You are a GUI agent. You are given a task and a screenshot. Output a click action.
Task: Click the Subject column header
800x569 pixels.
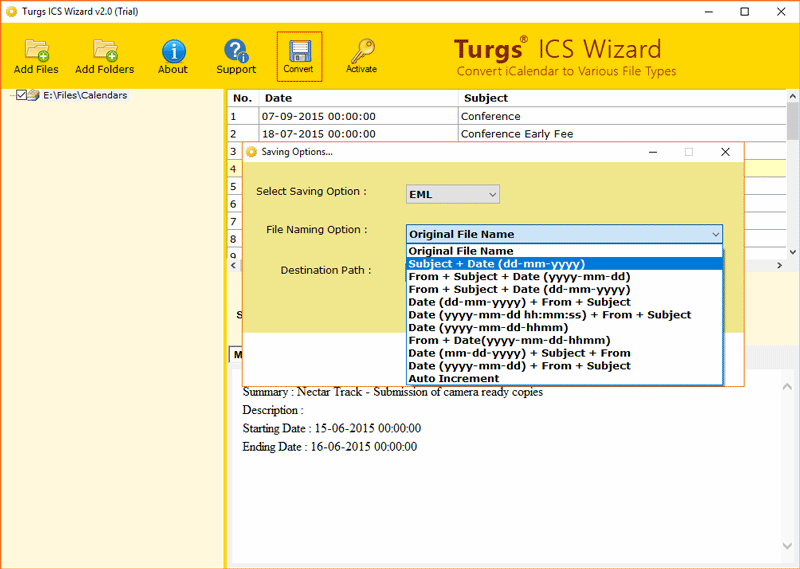coord(622,98)
